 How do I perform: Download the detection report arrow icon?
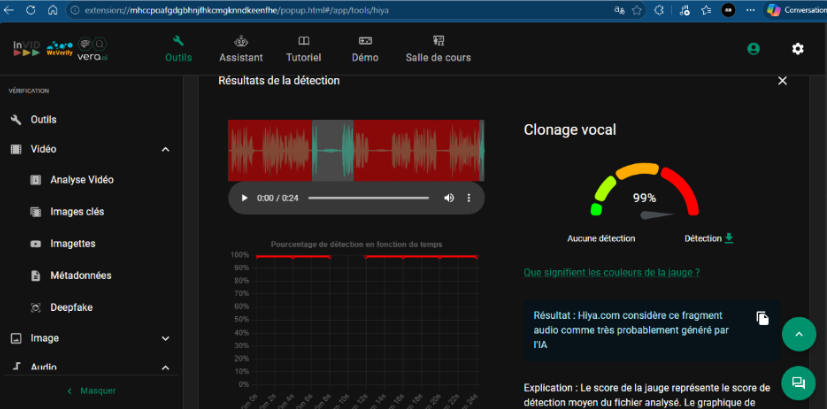tap(729, 238)
